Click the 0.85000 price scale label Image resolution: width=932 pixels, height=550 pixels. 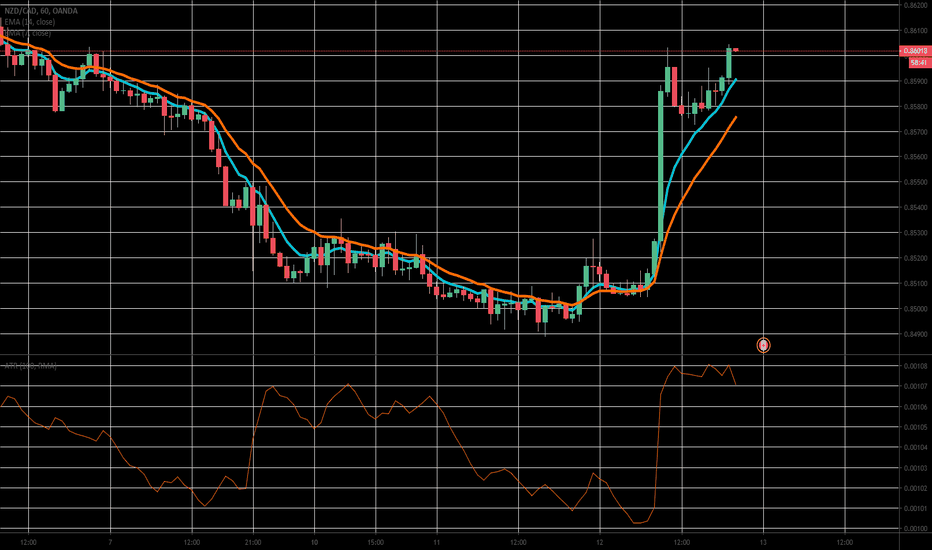tap(916, 309)
